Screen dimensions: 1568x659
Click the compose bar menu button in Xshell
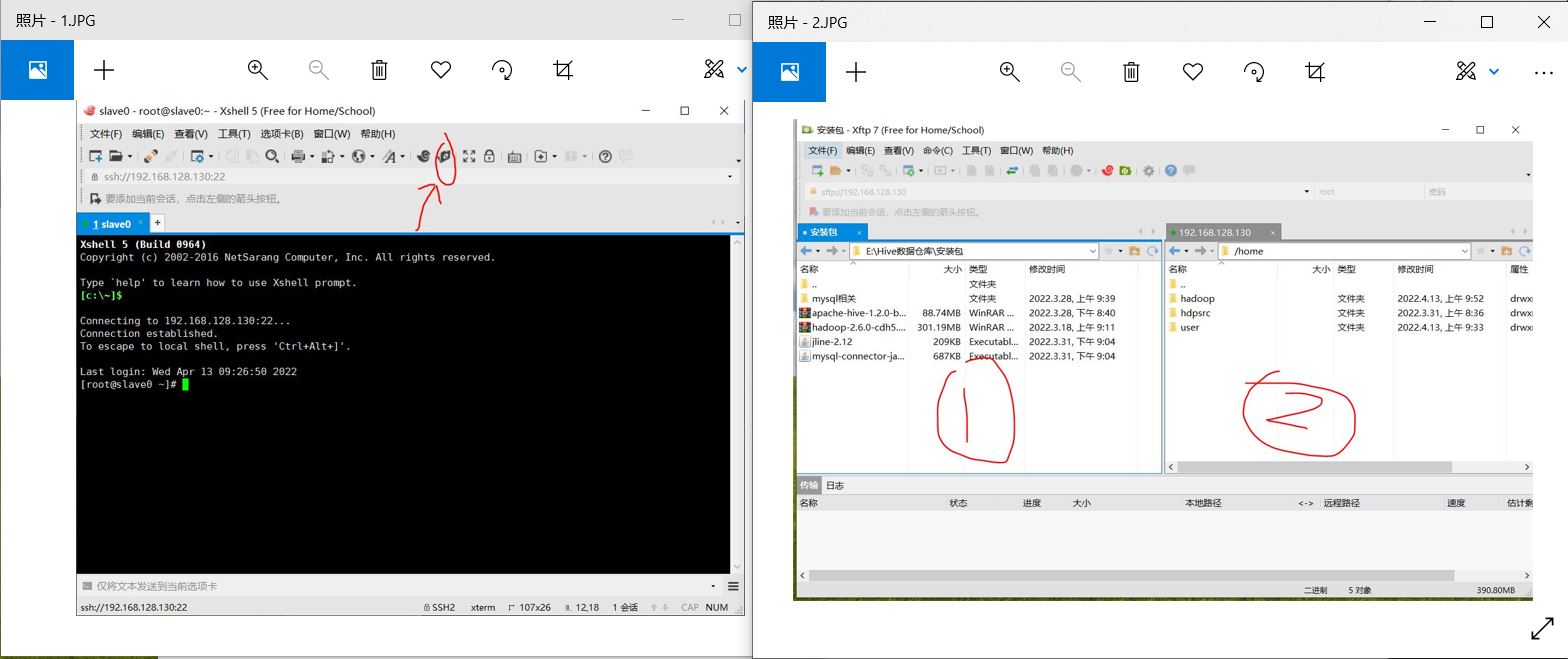tap(733, 586)
